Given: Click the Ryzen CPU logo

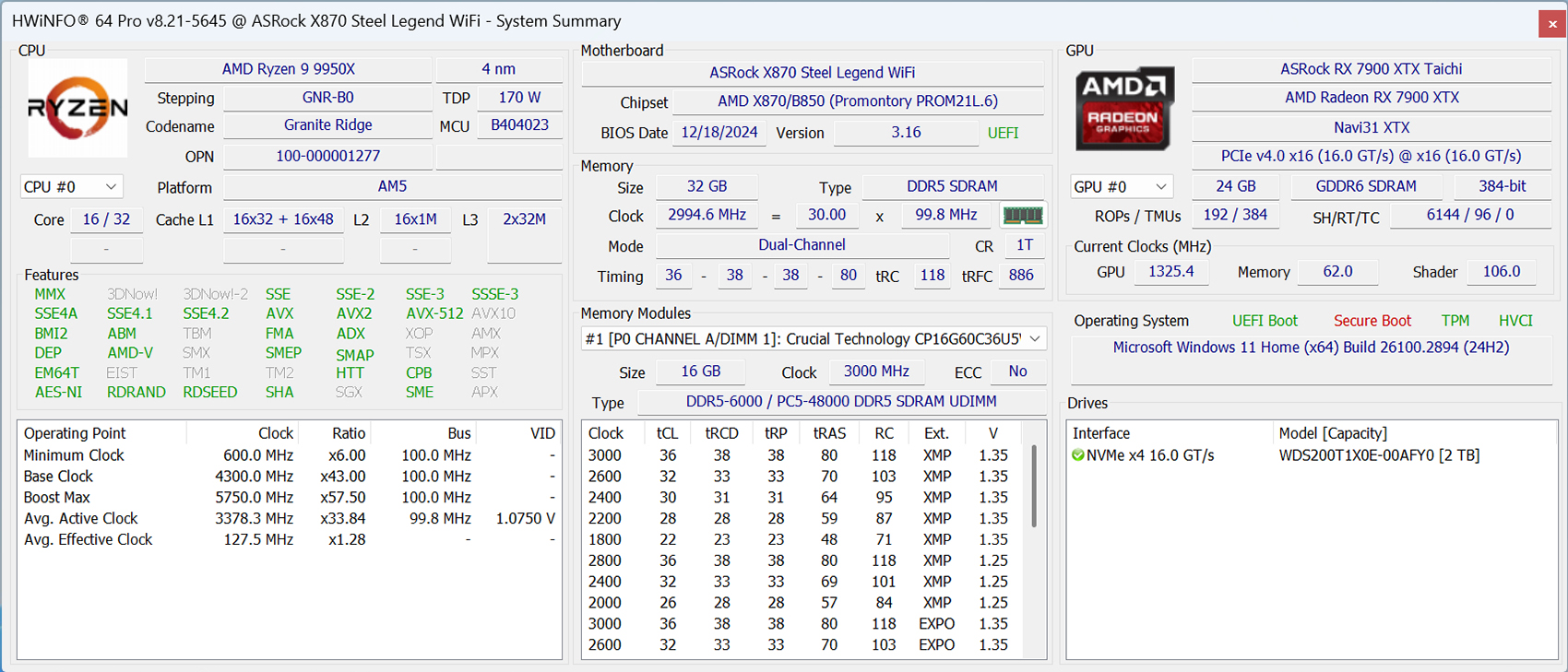Looking at the screenshot, I should click(x=77, y=108).
